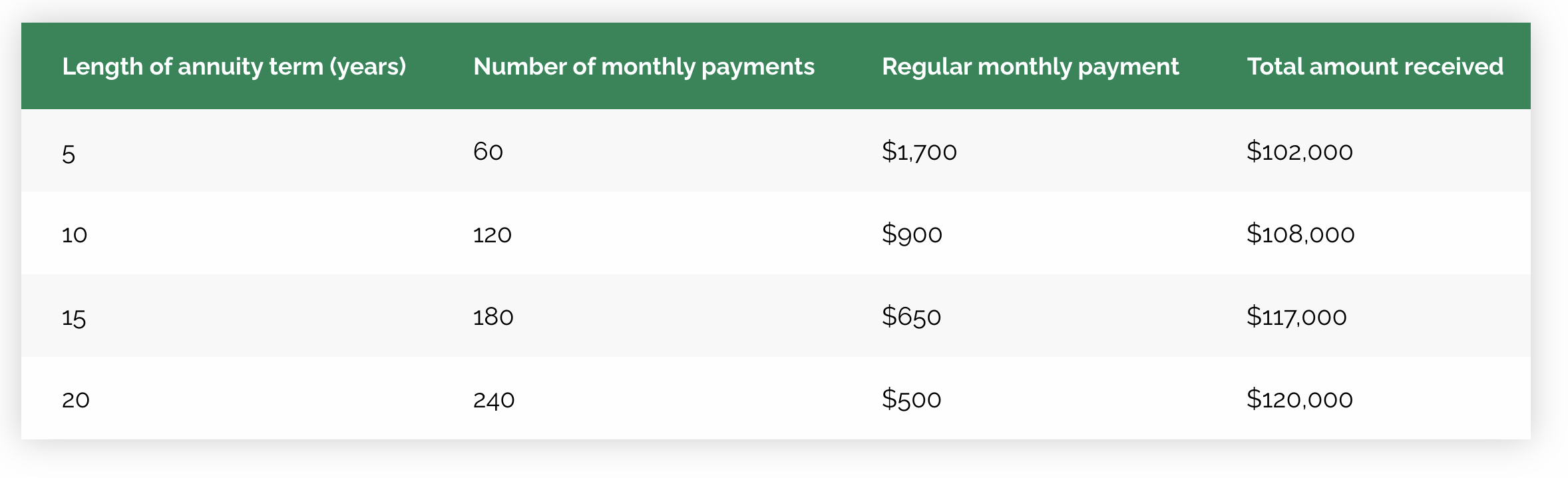Select the 10 year term cell
The height and width of the screenshot is (478, 1568).
(x=75, y=234)
